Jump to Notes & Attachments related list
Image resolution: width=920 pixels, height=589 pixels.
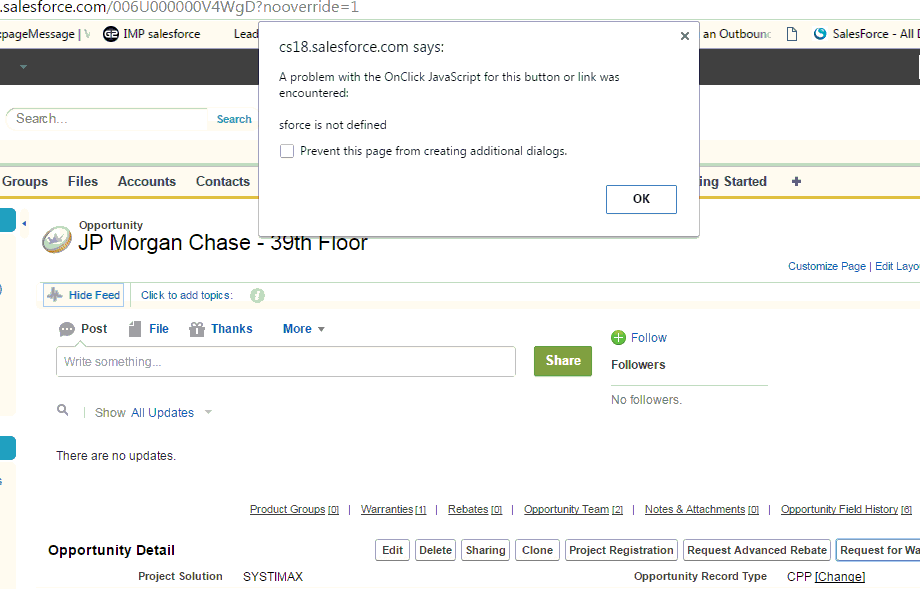click(702, 509)
